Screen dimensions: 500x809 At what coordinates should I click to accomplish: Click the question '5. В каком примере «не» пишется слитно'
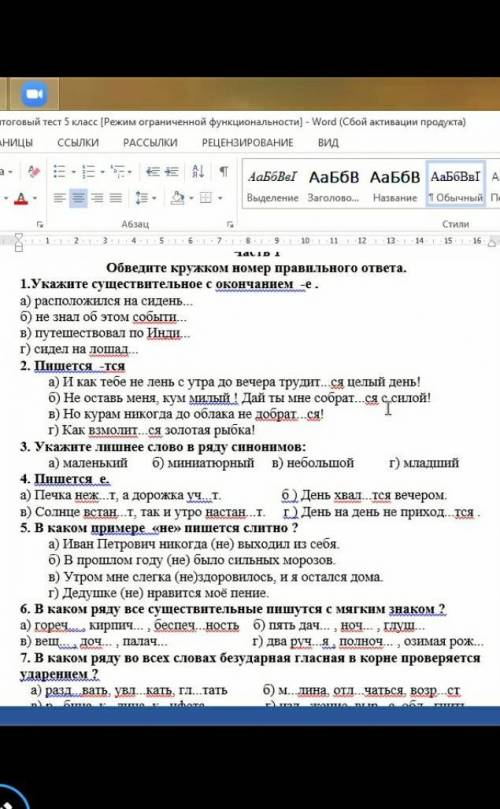pyautogui.click(x=159, y=528)
